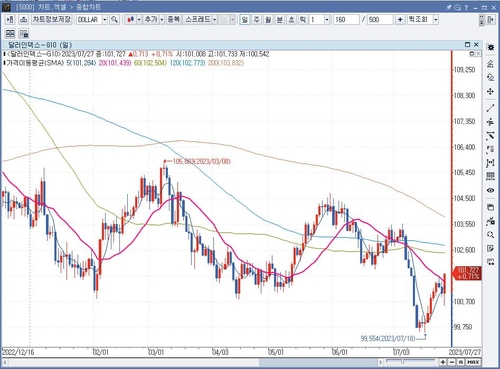Image resolution: width=500 pixels, height=369 pixels.
Task: Click the candlestick chart type icon
Action: point(131,20)
